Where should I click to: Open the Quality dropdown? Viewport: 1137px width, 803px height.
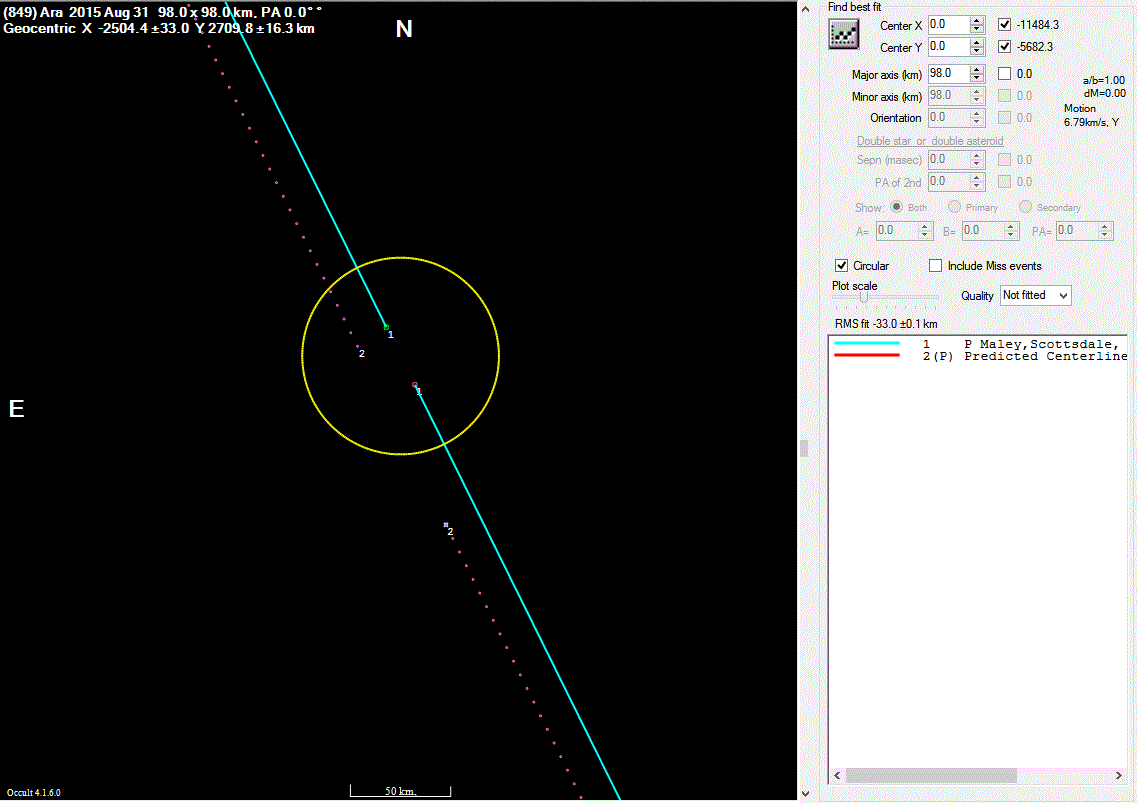1035,295
